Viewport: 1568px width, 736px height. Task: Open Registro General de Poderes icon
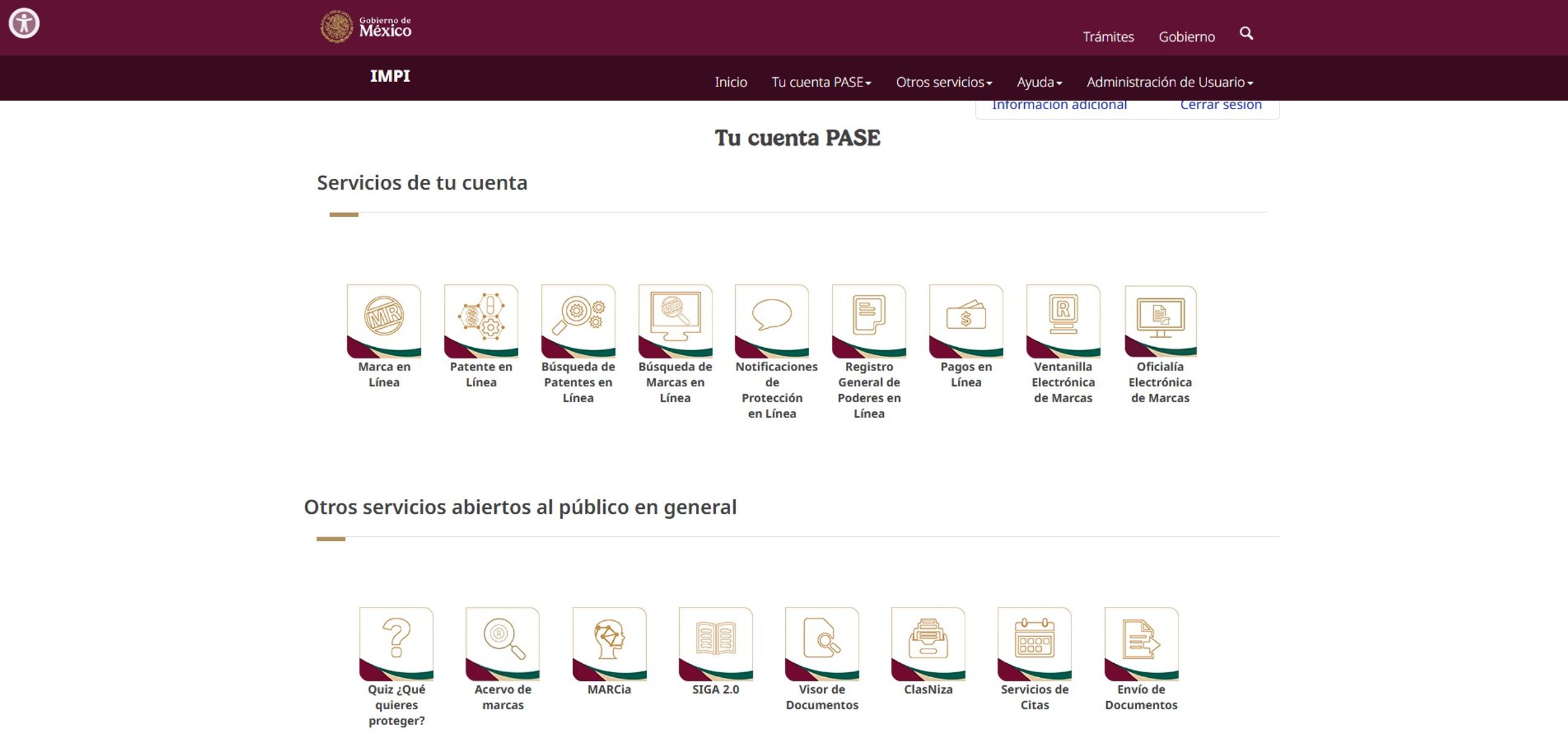click(869, 321)
